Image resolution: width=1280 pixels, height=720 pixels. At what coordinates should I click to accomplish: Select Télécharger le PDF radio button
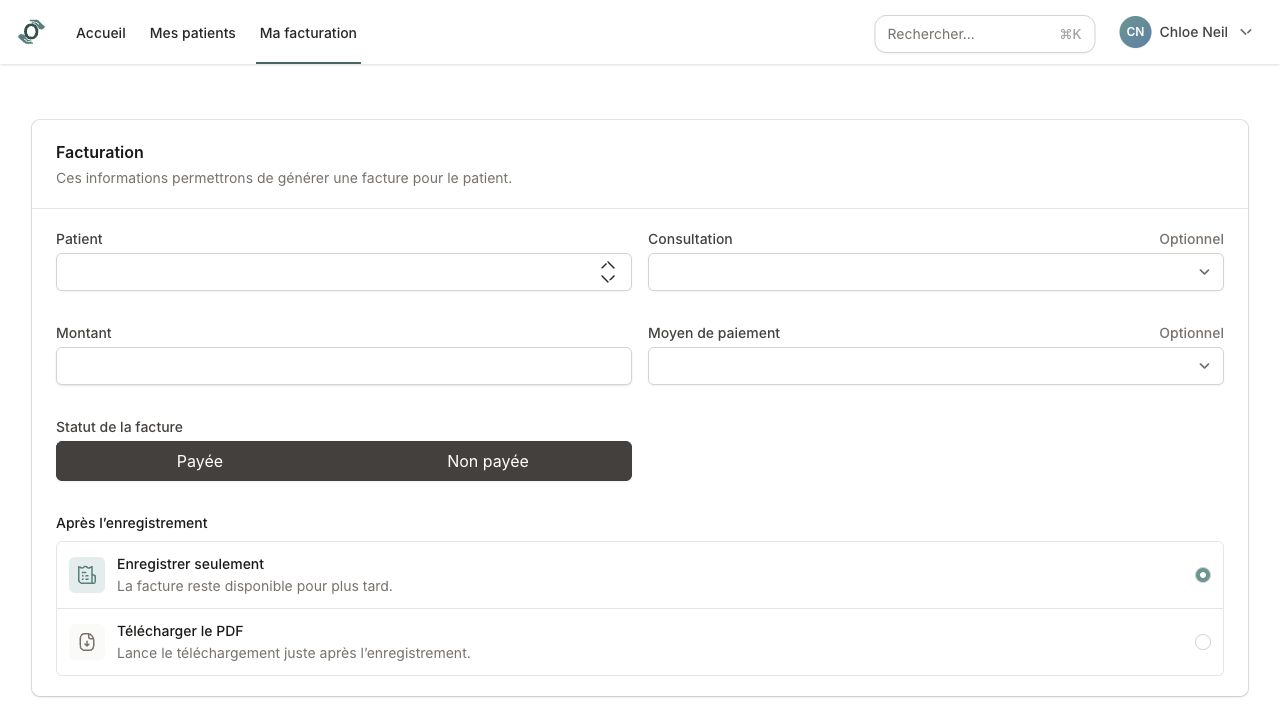click(1203, 642)
